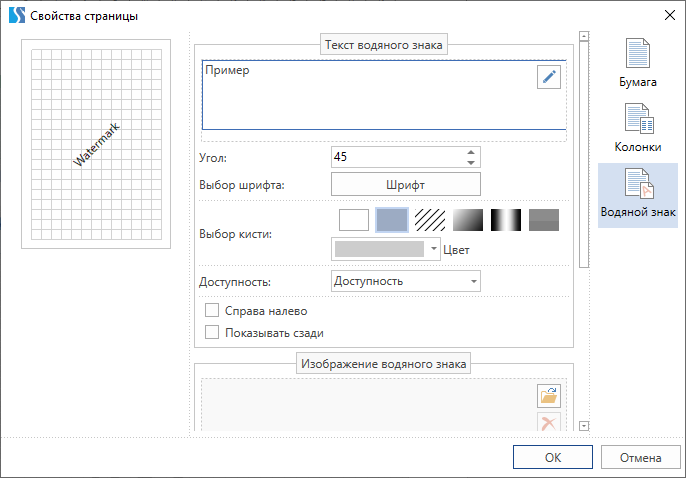Choose the glass effect brush style
The image size is (686, 478).
544,220
